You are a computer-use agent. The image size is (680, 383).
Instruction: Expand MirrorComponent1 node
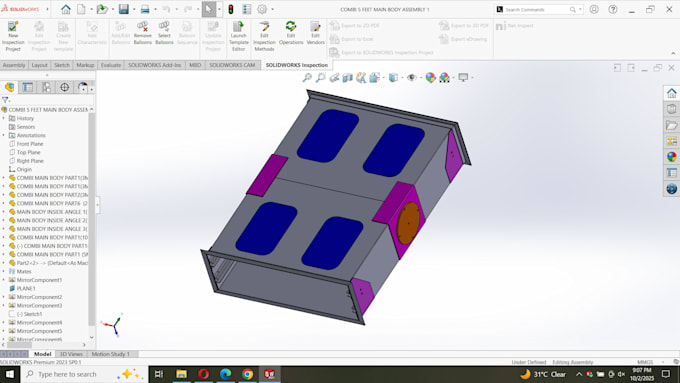pyautogui.click(x=4, y=280)
